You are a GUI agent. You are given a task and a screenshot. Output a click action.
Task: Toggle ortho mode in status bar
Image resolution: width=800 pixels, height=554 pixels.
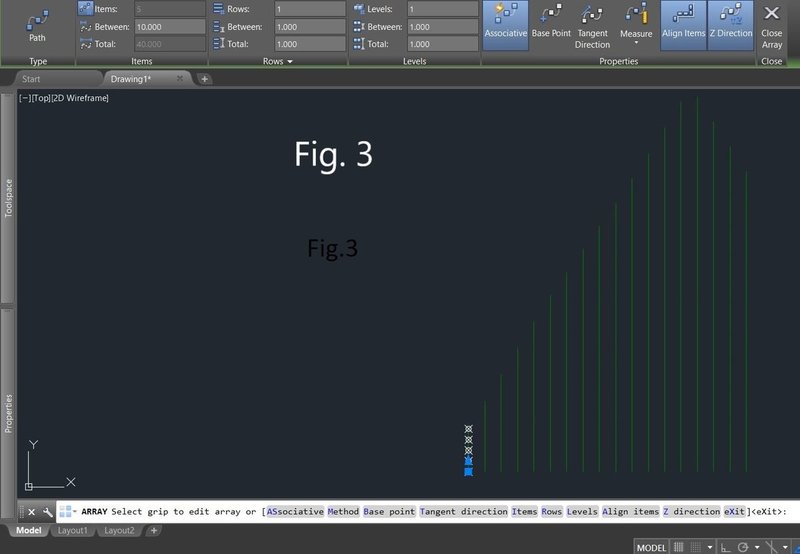tap(726, 547)
